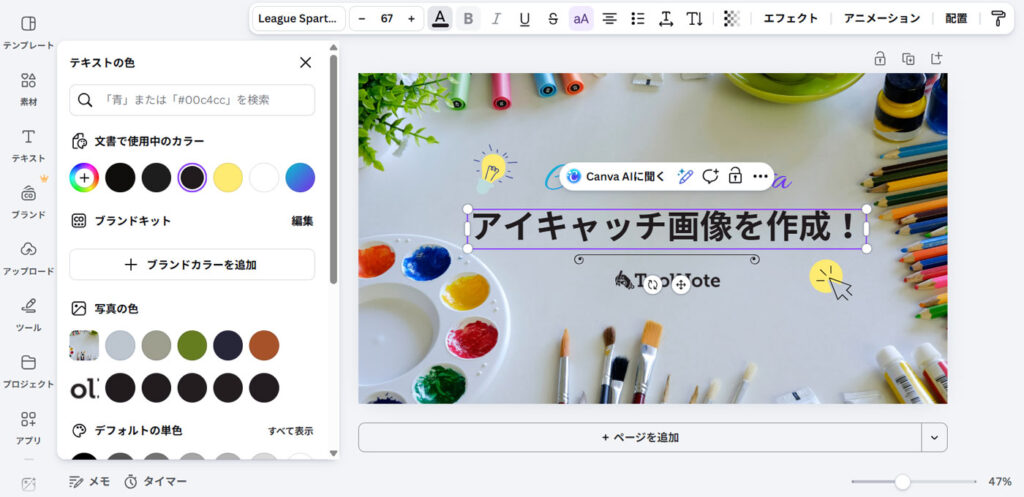Select the green photo color swatch
The image size is (1024, 497).
click(x=192, y=345)
